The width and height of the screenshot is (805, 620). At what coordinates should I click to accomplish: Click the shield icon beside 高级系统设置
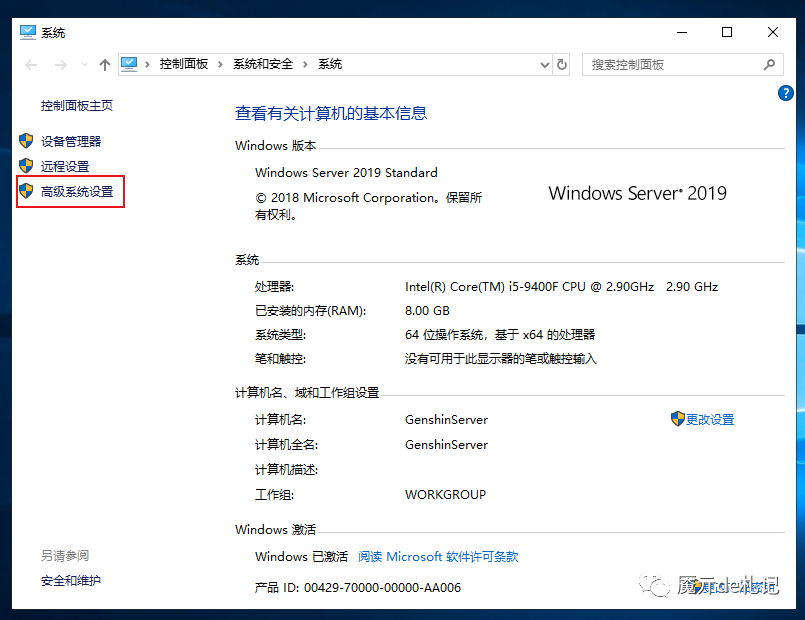[26, 191]
